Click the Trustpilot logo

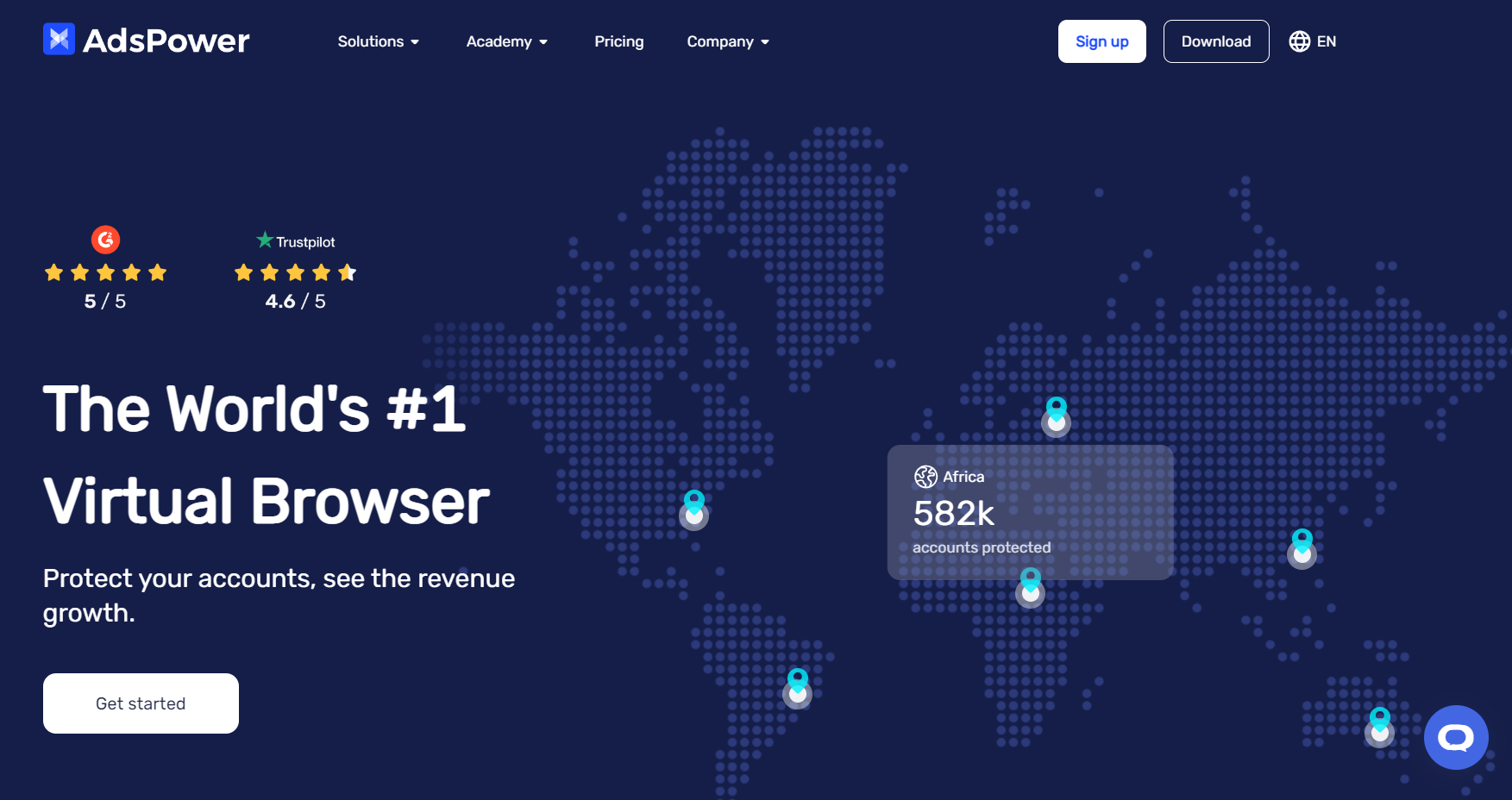coord(296,241)
